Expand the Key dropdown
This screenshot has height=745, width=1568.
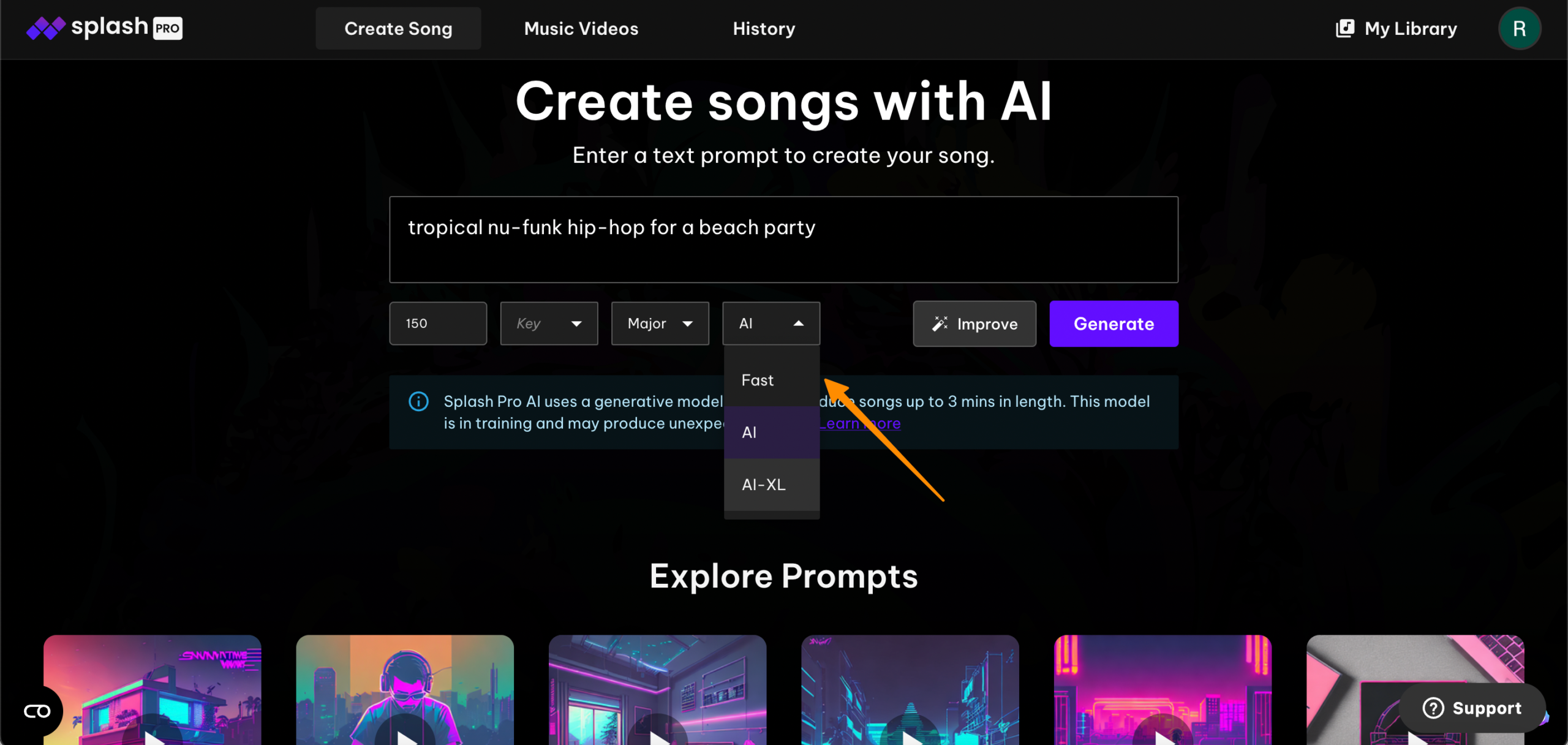(x=549, y=323)
